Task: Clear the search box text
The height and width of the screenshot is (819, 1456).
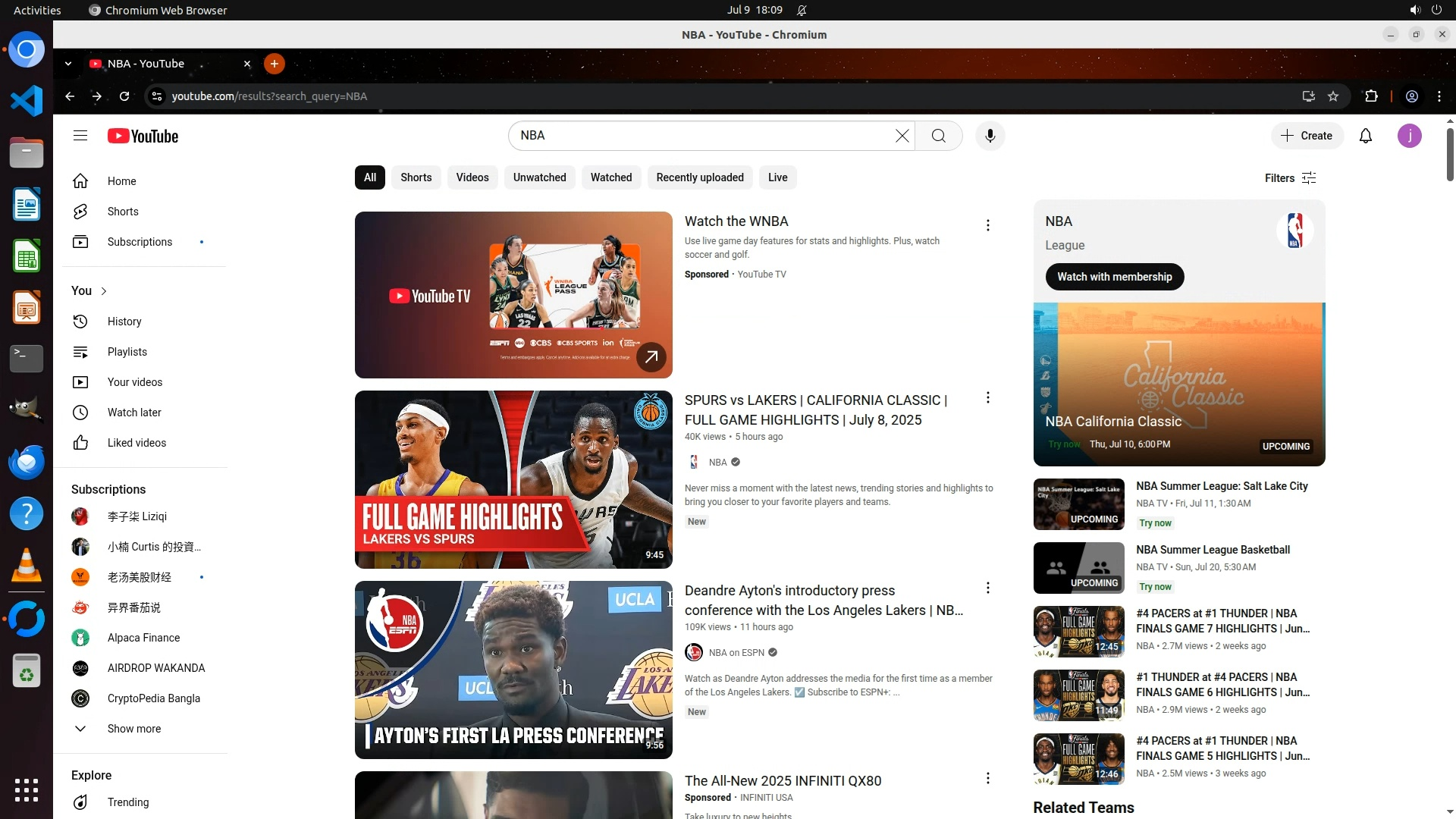Action: pos(902,136)
